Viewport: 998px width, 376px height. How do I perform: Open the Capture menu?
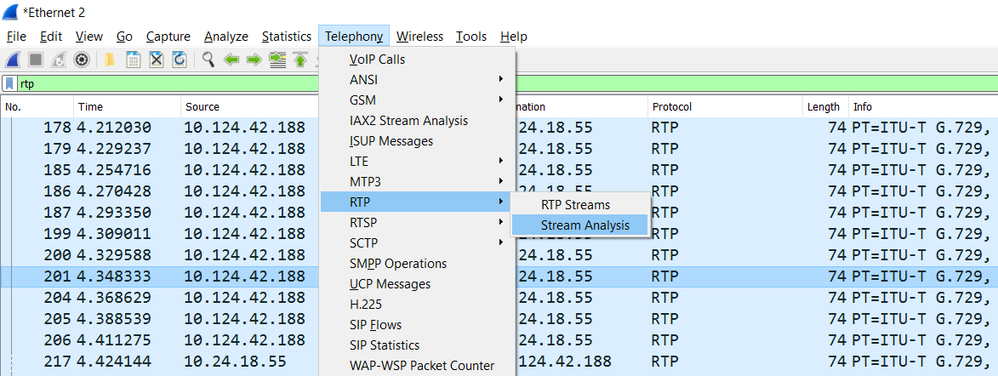coord(168,36)
